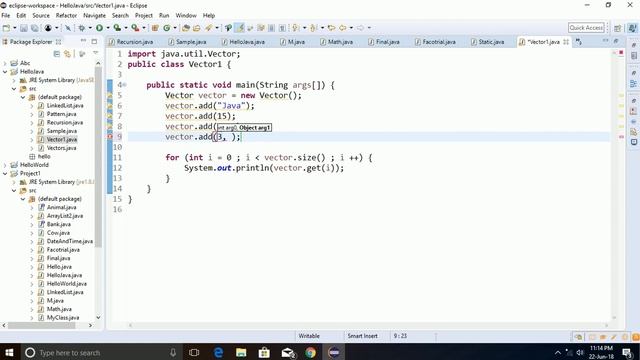Fold the main method at line 4

tap(124, 85)
